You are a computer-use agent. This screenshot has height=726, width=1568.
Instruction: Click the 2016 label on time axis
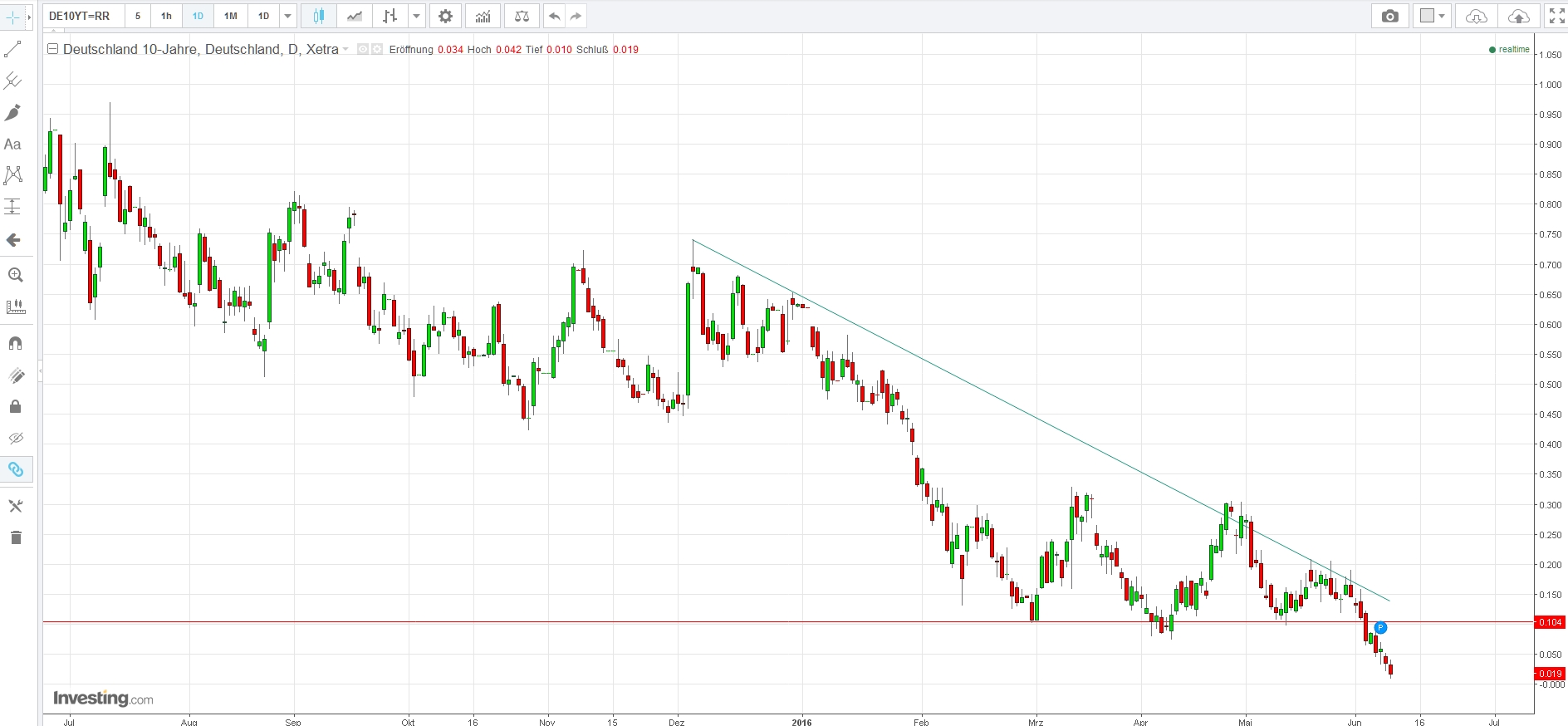tap(801, 722)
